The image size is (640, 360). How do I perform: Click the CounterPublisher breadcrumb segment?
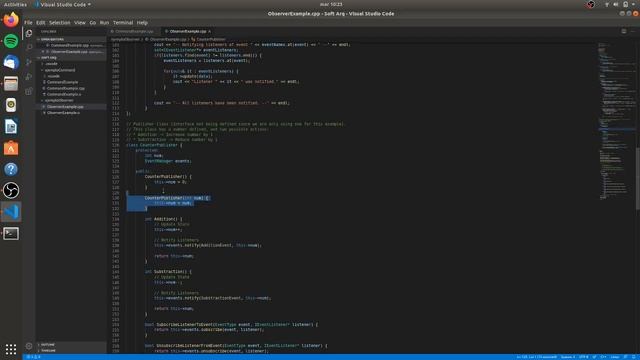(208, 40)
